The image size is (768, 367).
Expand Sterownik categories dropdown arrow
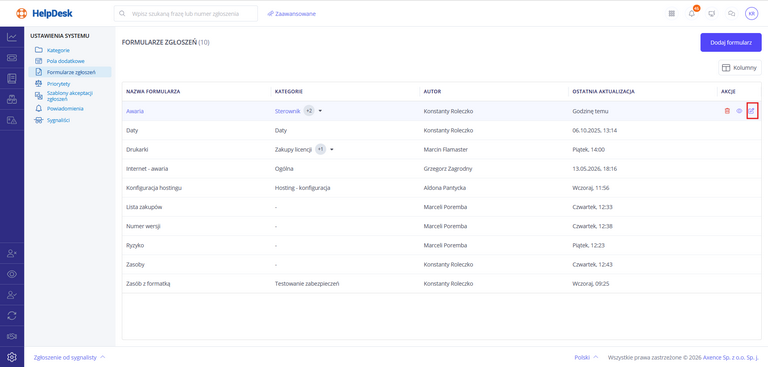[x=320, y=111]
